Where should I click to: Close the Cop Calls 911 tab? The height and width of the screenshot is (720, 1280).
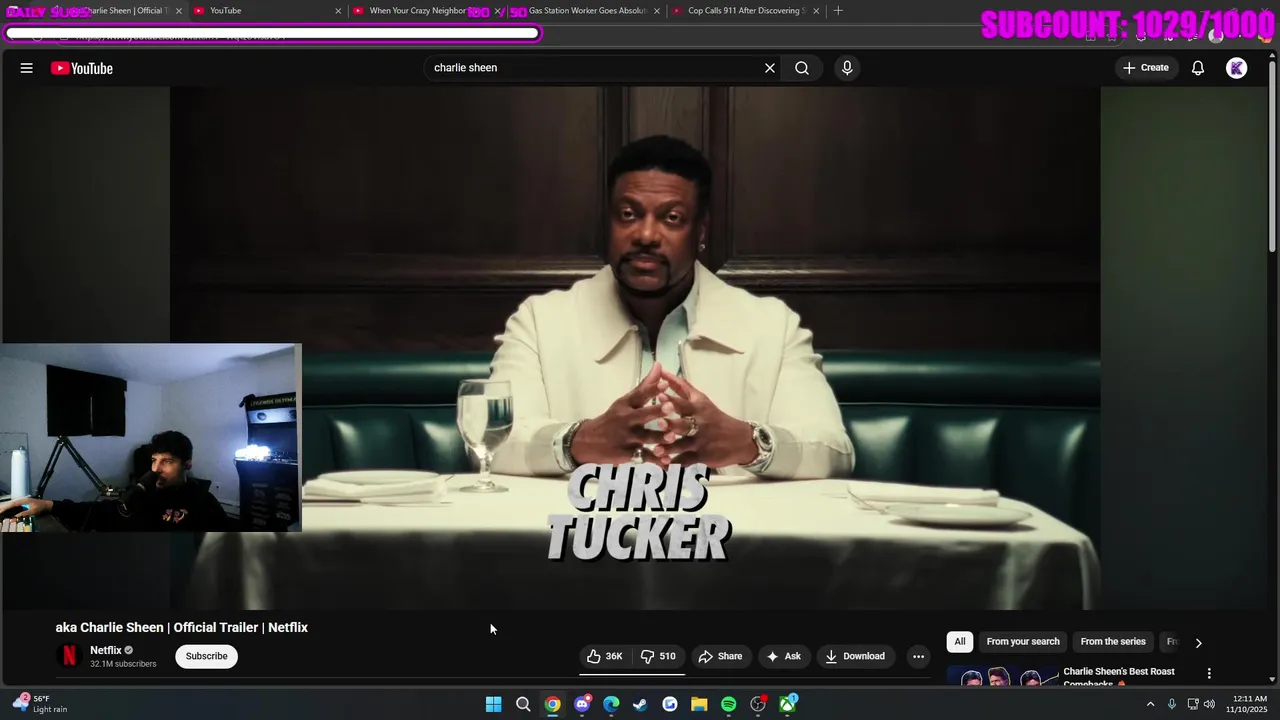pos(816,11)
